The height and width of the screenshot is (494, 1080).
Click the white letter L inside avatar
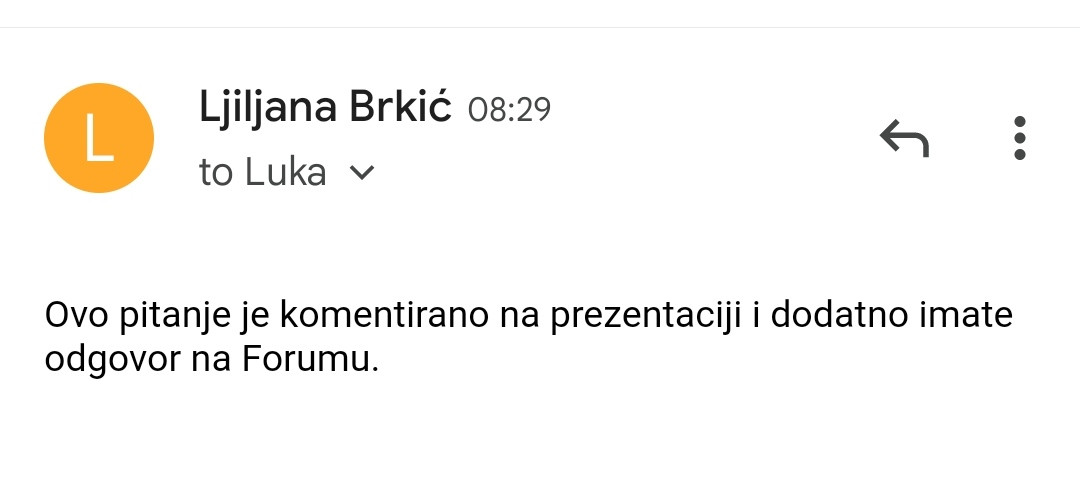tap(98, 138)
